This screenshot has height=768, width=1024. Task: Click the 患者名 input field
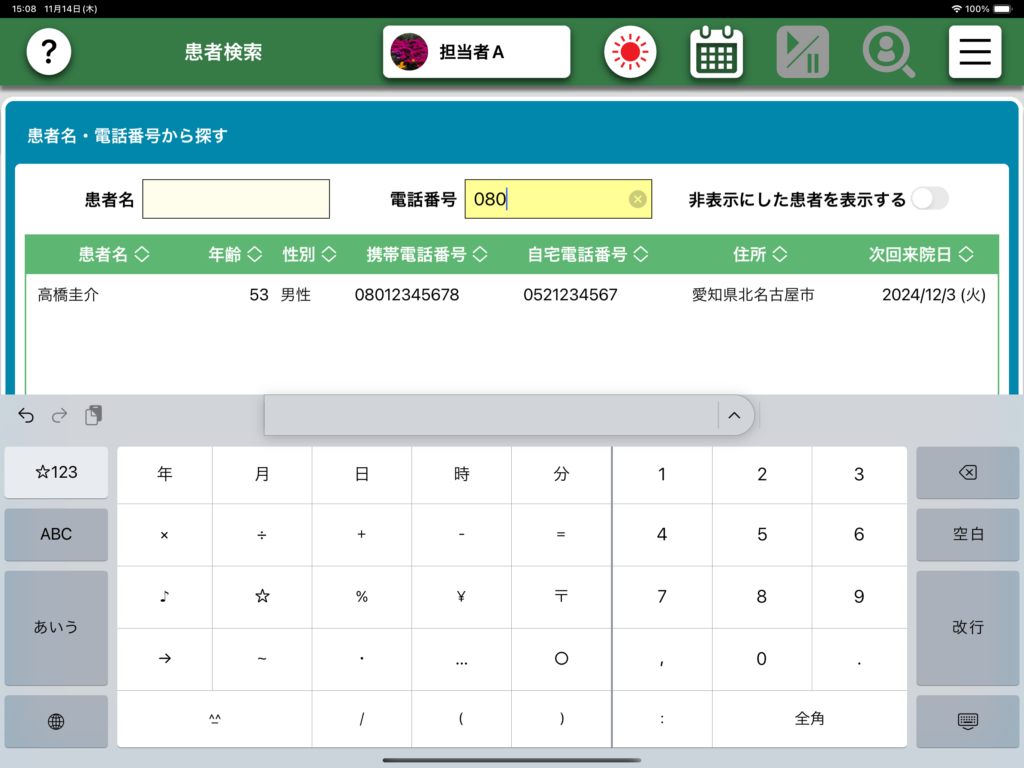236,199
